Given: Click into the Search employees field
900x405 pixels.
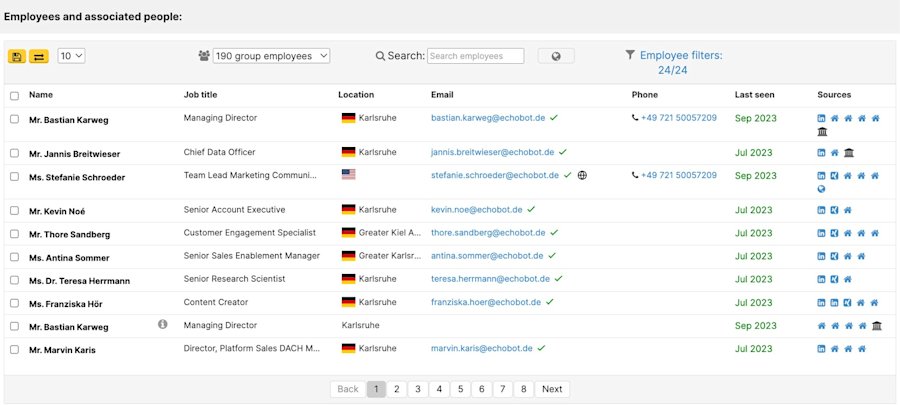Looking at the screenshot, I should (x=476, y=56).
